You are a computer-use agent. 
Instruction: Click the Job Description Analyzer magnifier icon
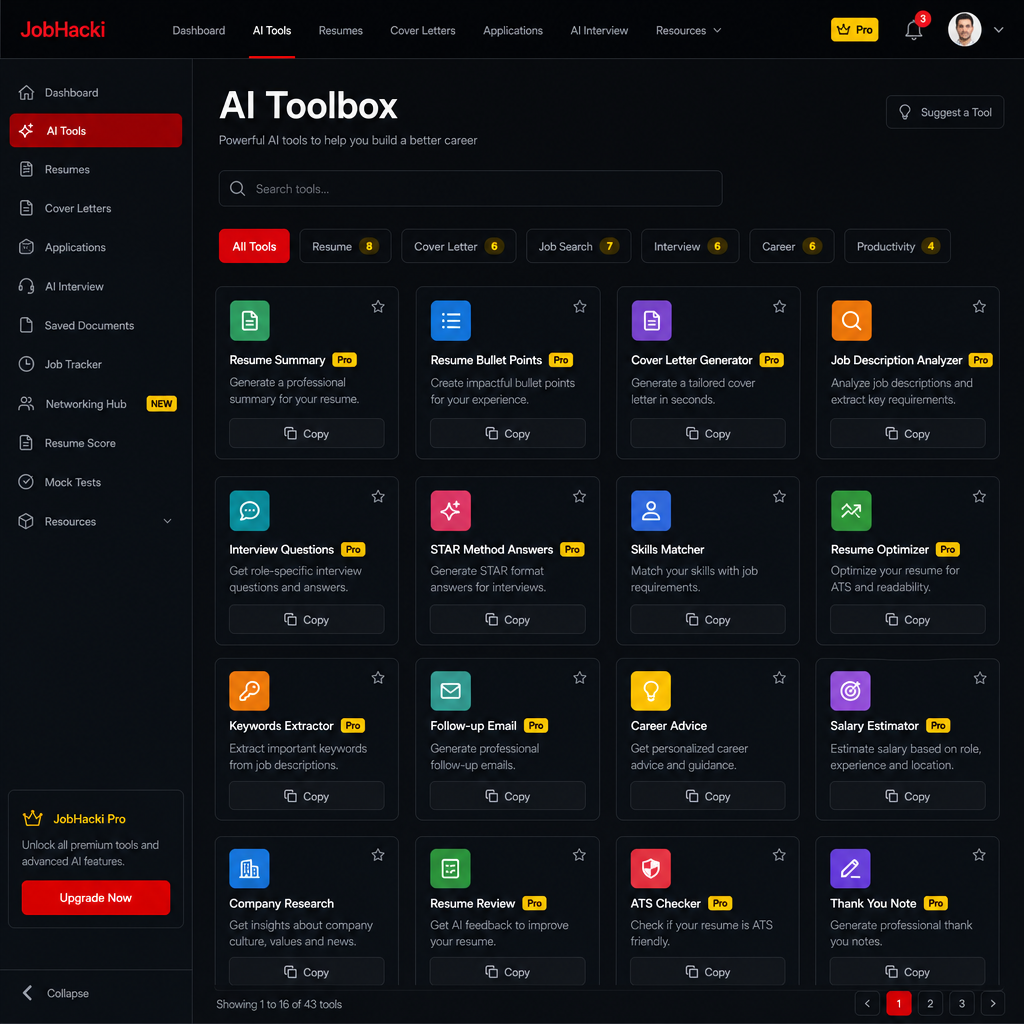pyautogui.click(x=851, y=321)
